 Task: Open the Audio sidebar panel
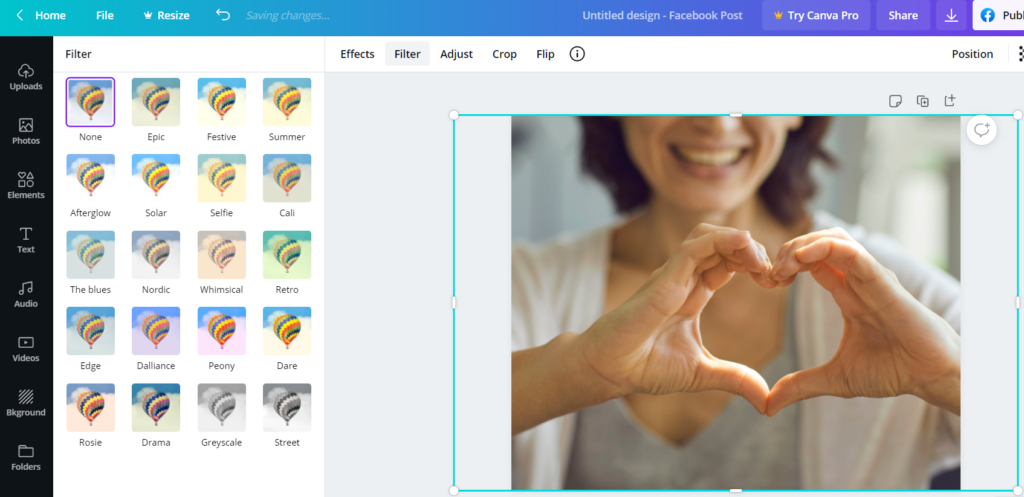[26, 294]
